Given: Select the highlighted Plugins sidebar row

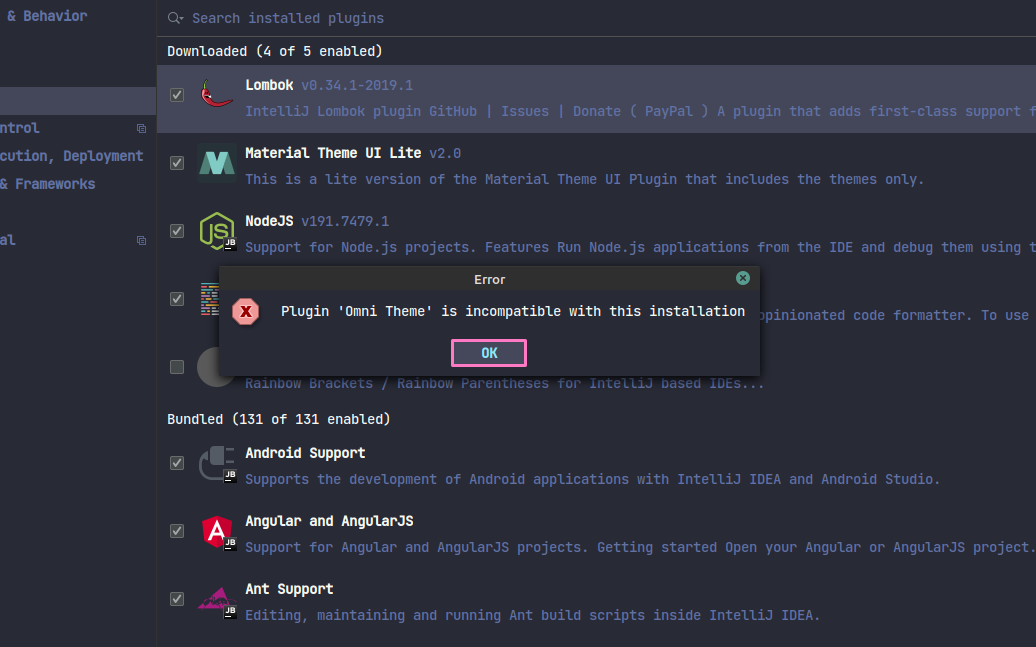Looking at the screenshot, I should (x=78, y=101).
